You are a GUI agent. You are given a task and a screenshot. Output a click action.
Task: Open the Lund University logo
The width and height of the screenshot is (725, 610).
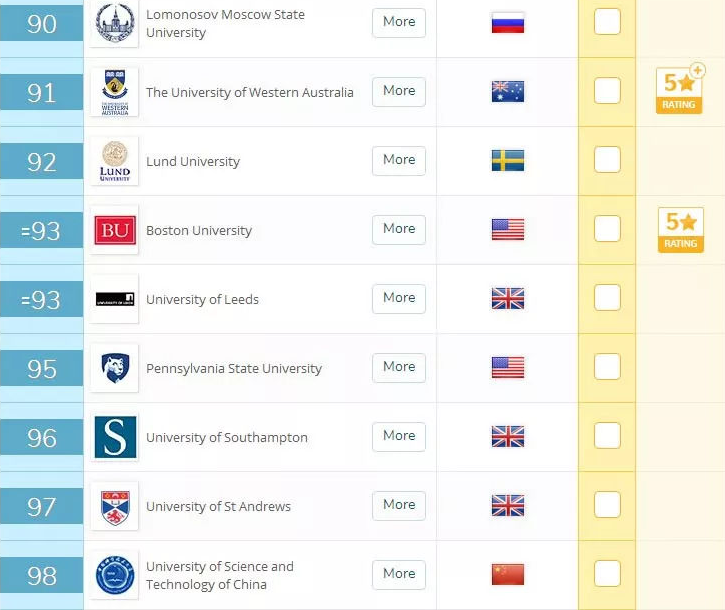click(115, 161)
